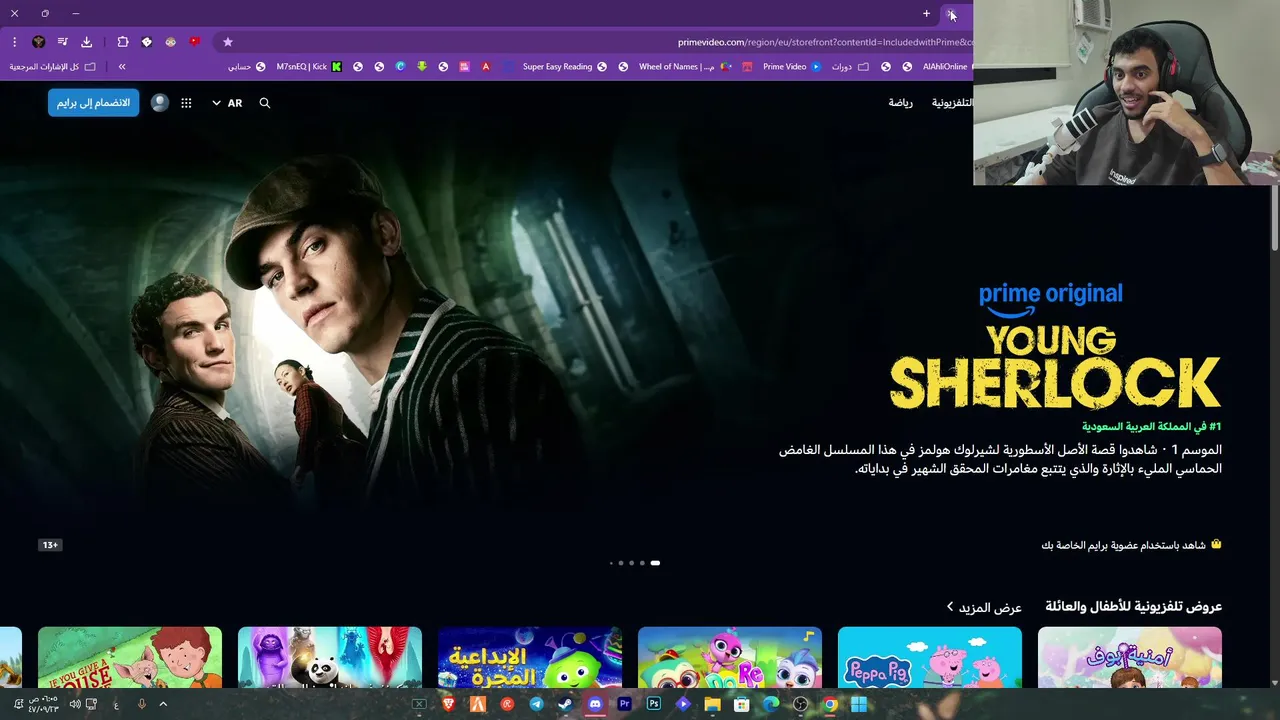Open the التلفزيونية TV menu item
The width and height of the screenshot is (1280, 720).
tap(952, 103)
